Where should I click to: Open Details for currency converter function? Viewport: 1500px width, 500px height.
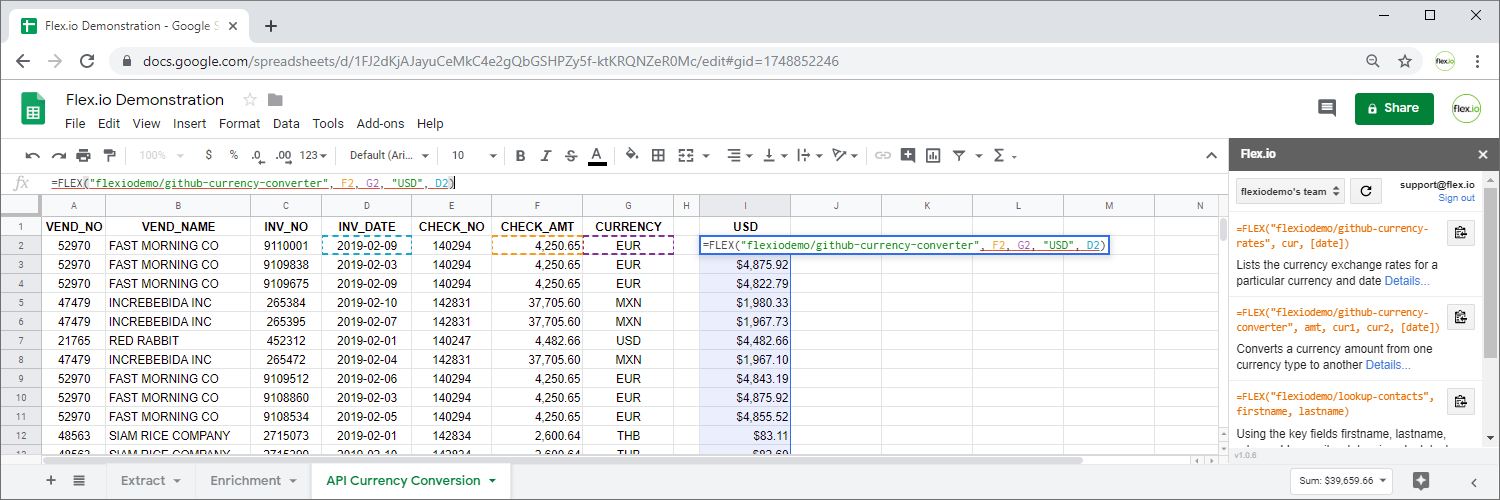click(1388, 365)
